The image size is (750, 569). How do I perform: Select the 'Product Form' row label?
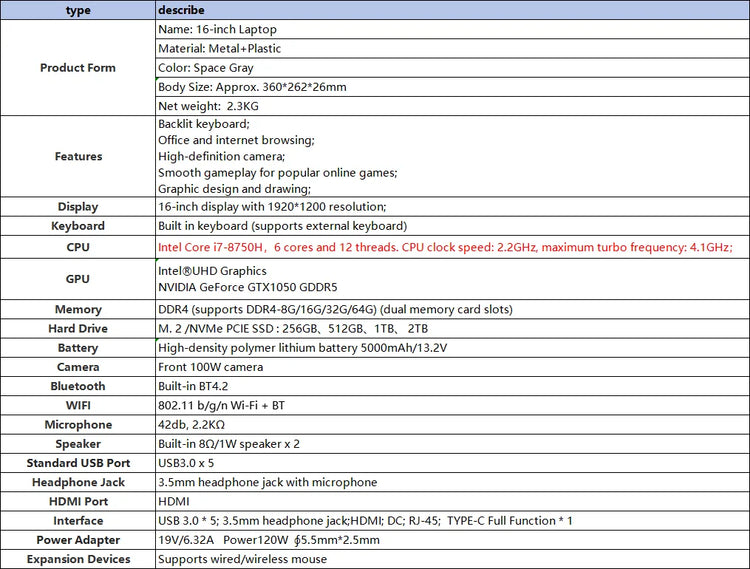78,68
